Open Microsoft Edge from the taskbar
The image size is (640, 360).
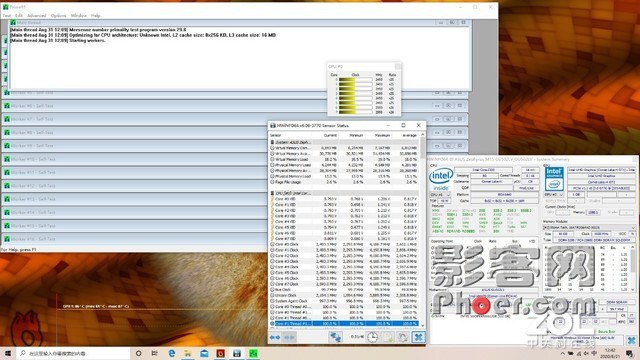coord(171,353)
